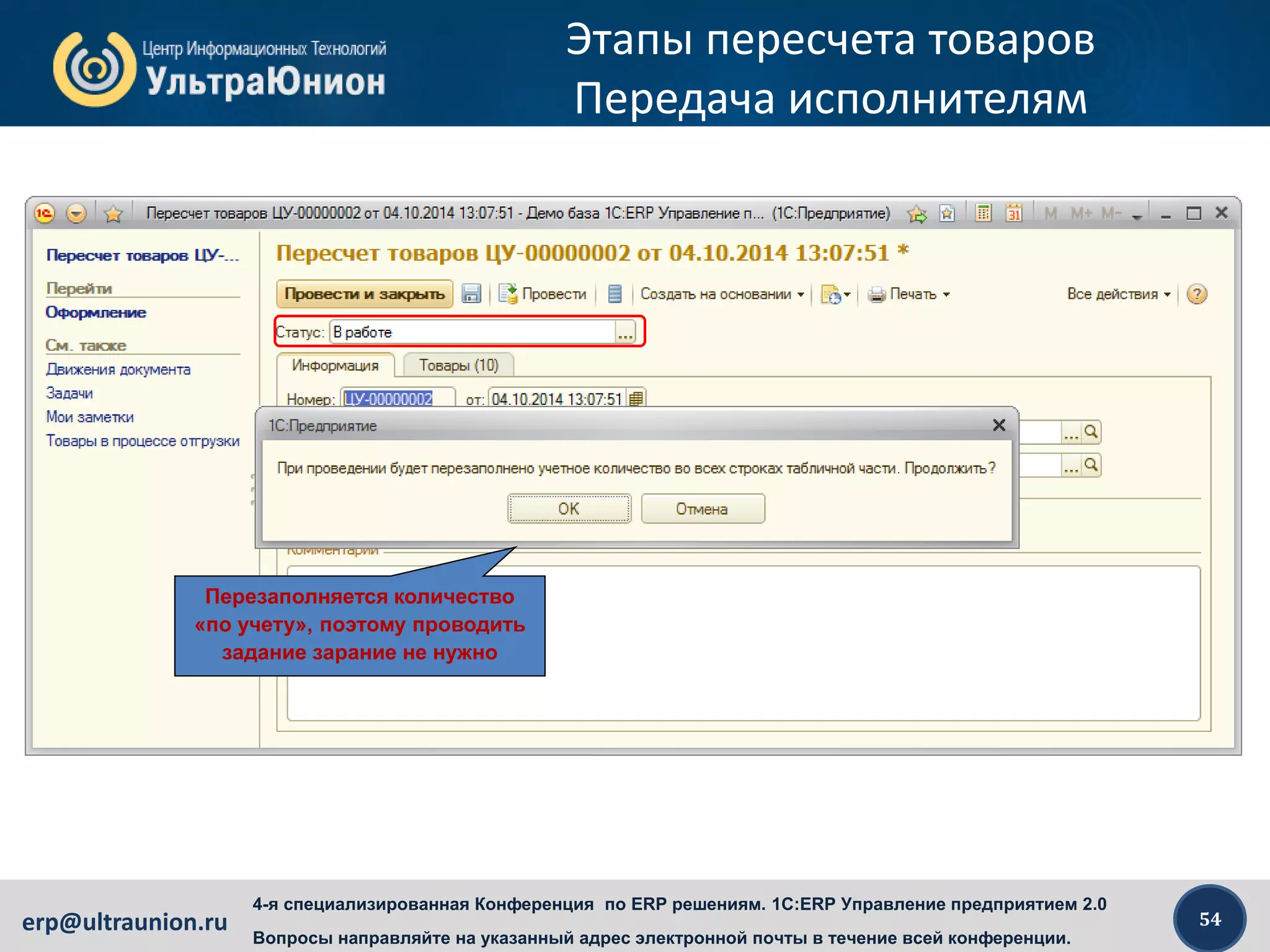Open the Статус selection ellipsis button
The width and height of the screenshot is (1270, 952).
(625, 333)
